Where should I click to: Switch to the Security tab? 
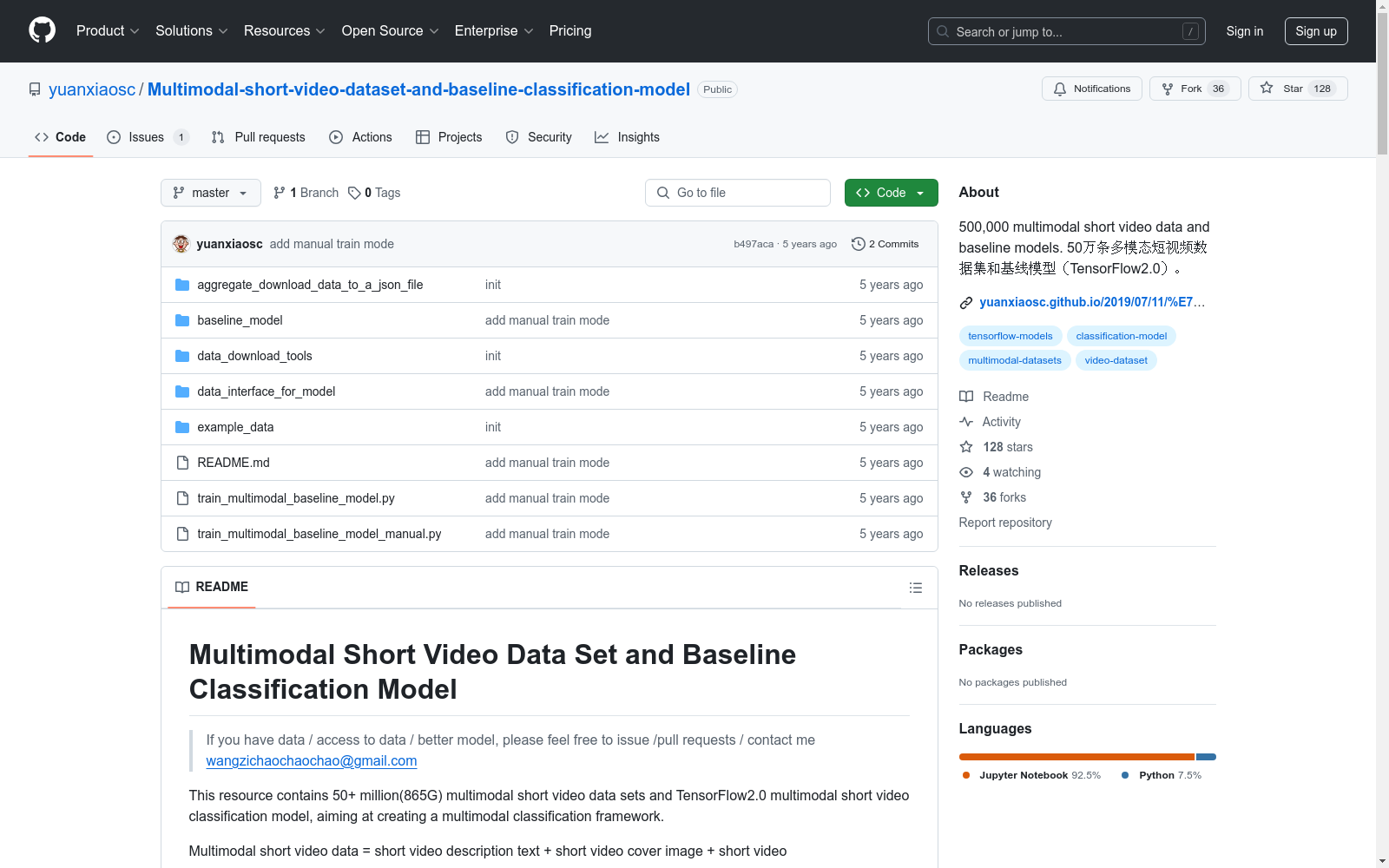click(539, 137)
